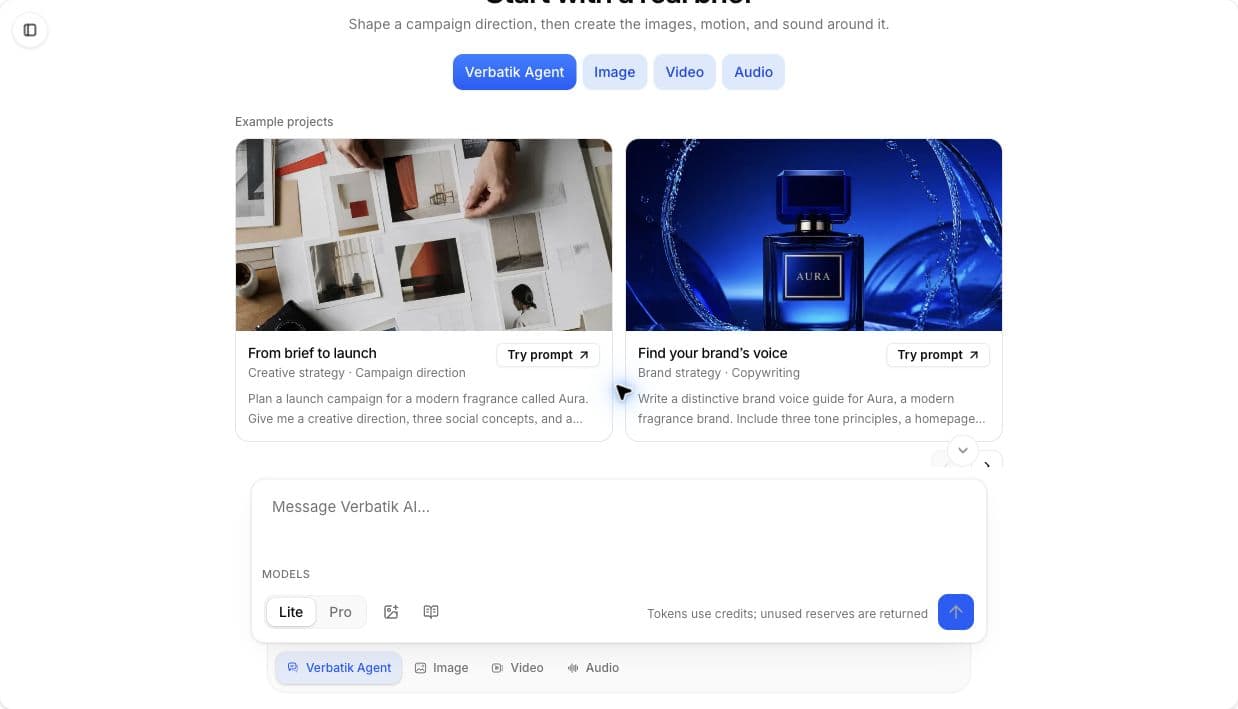This screenshot has height=709, width=1238.
Task: Click the MODELS label
Action: tap(286, 574)
